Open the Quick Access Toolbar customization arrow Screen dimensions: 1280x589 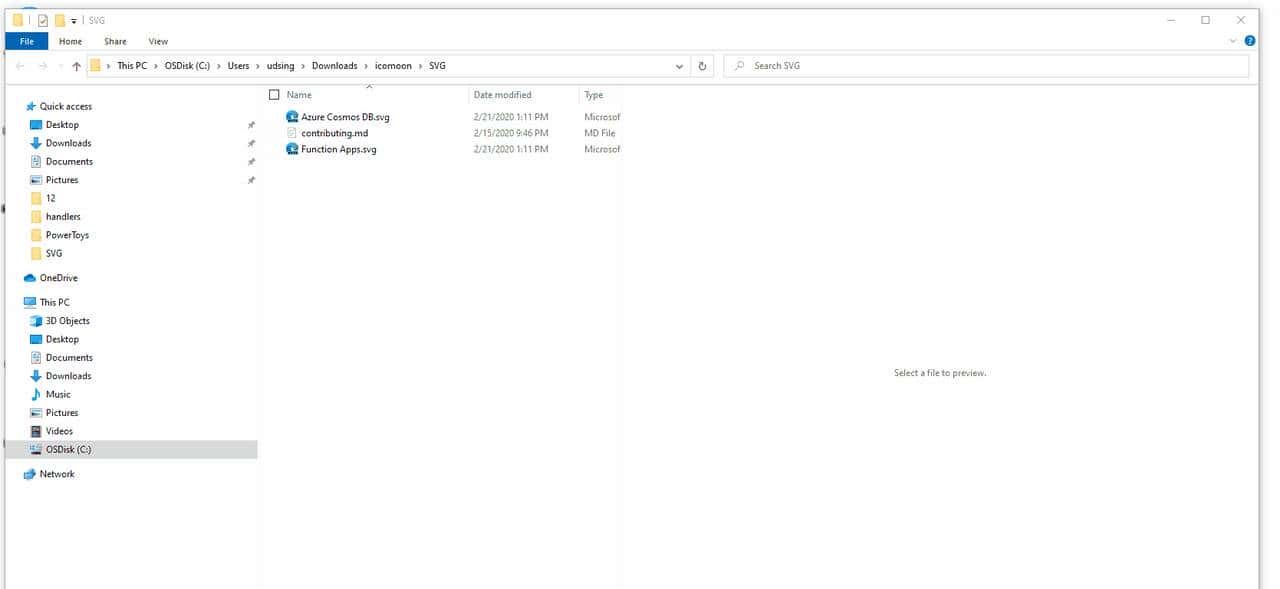click(75, 19)
